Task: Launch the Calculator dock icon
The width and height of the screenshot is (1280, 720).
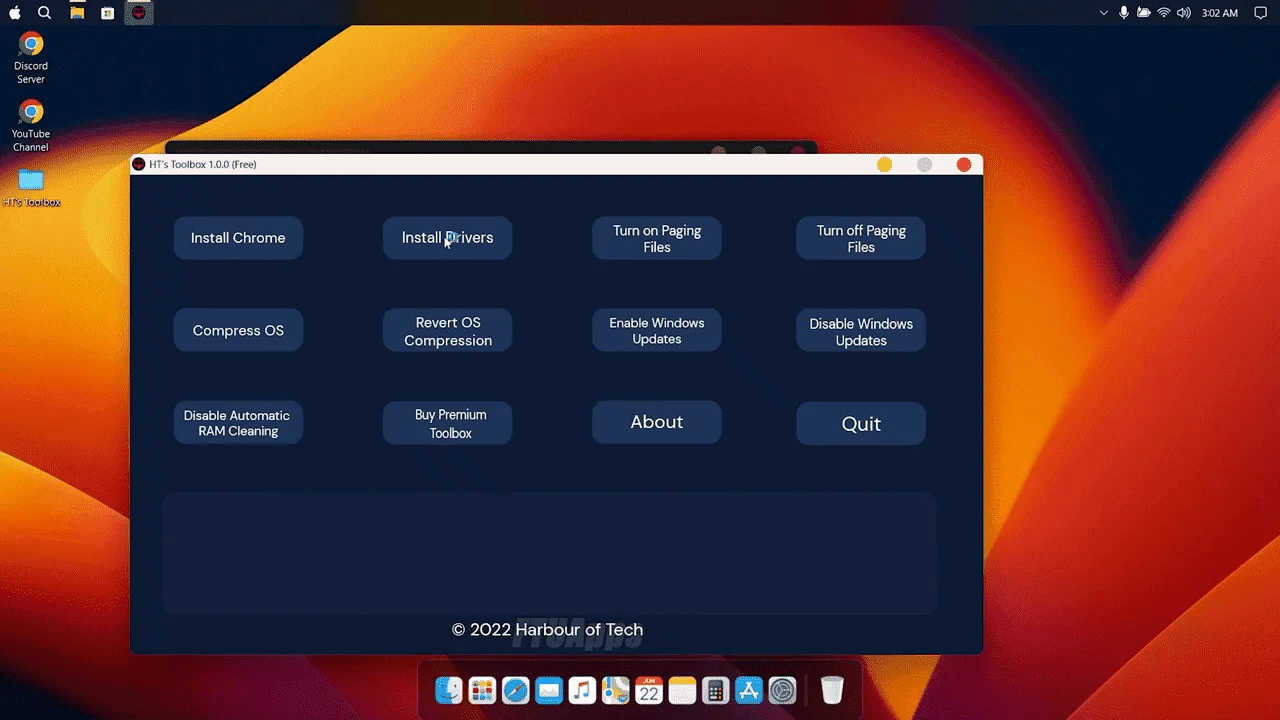Action: click(715, 690)
